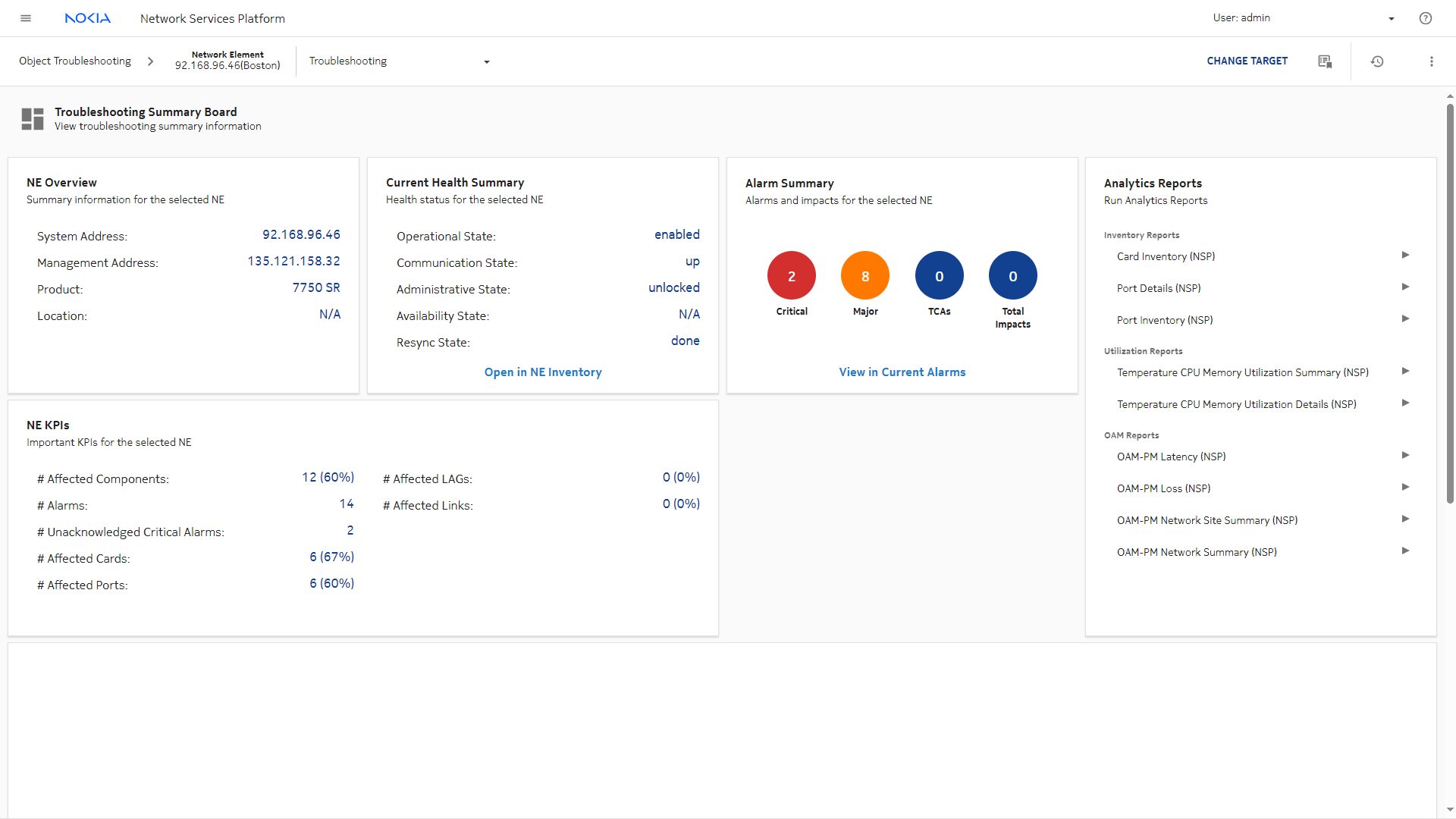Run the Card Inventory (NSP) report arrow
This screenshot has height=819, width=1456.
pos(1405,256)
